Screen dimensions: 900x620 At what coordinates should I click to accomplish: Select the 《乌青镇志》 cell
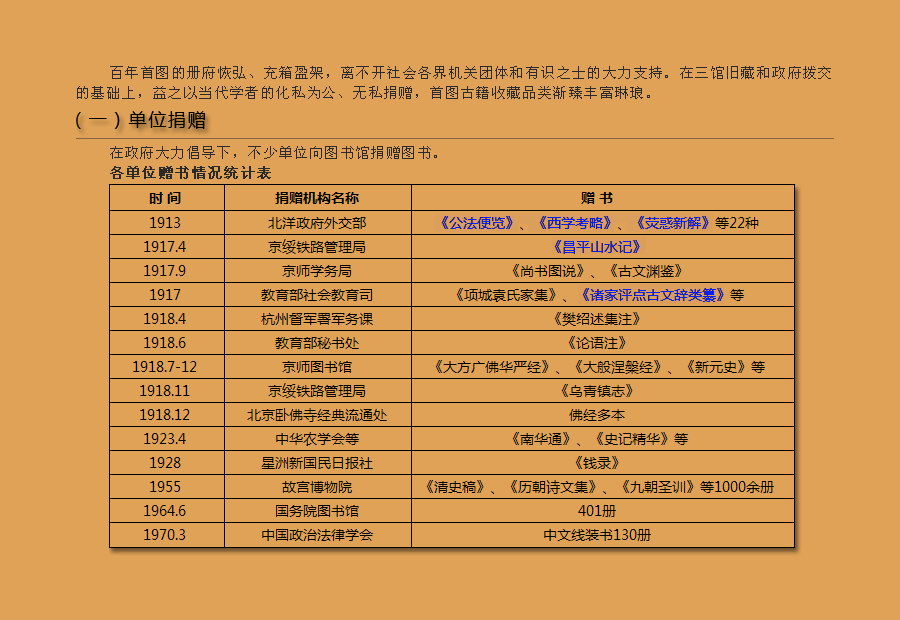(x=603, y=391)
